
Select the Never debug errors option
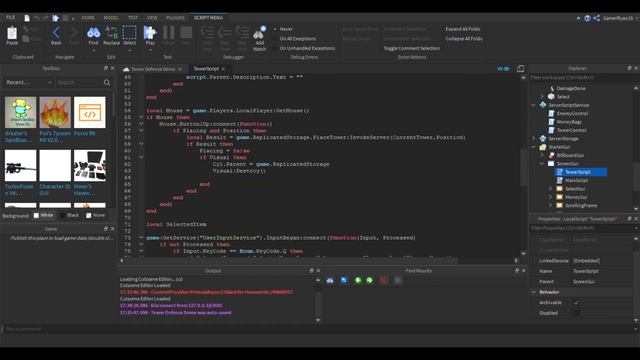pos(283,29)
